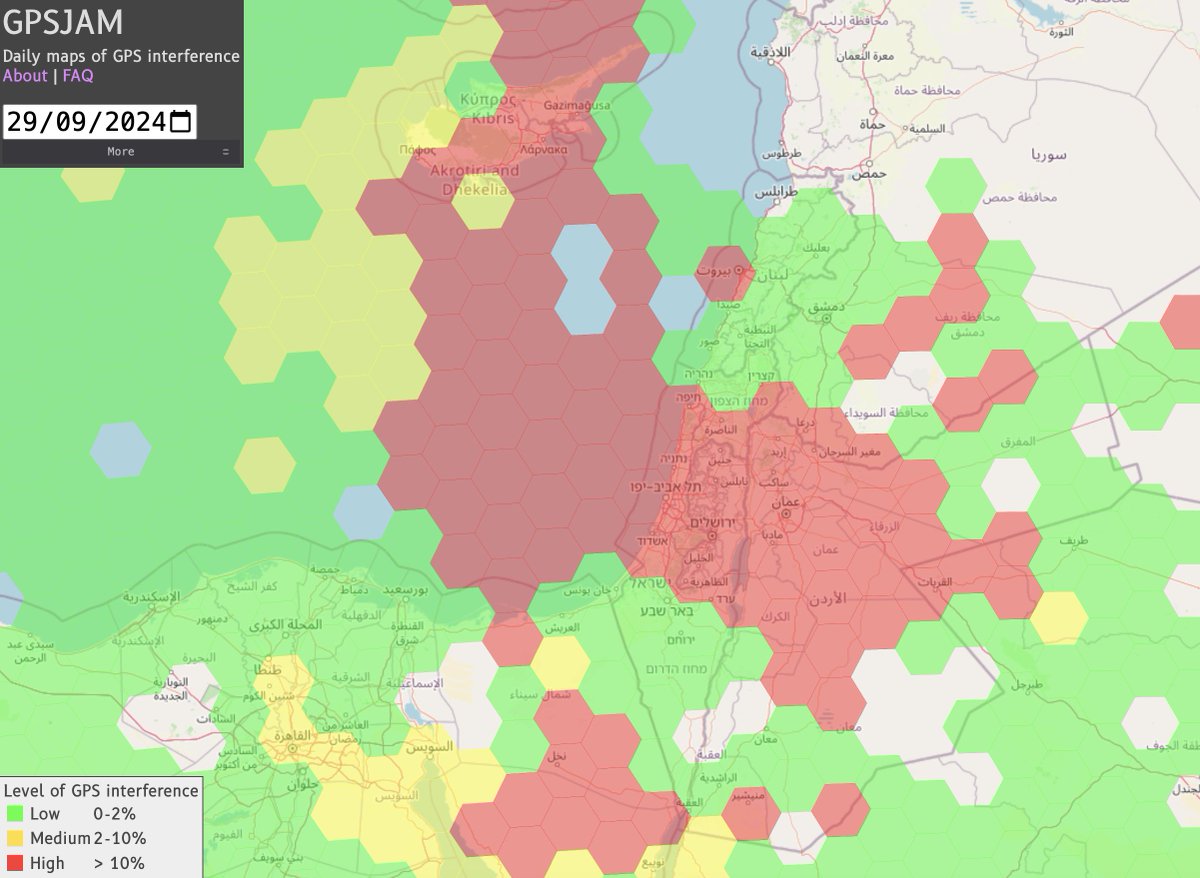Screen dimensions: 1200x878
Task: Open the About link
Action: tap(25, 76)
